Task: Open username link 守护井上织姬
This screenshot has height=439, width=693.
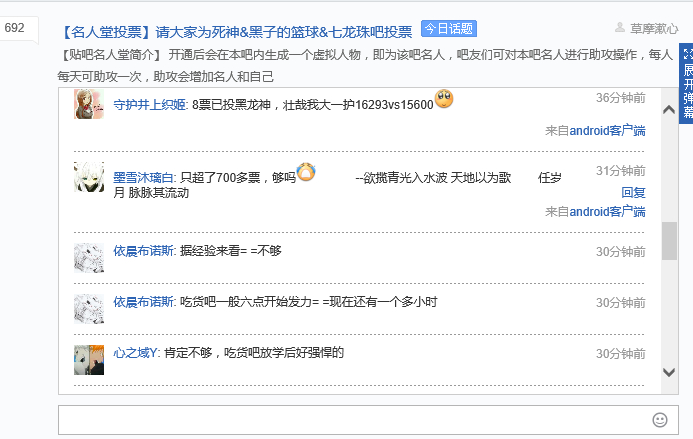Action: point(149,105)
